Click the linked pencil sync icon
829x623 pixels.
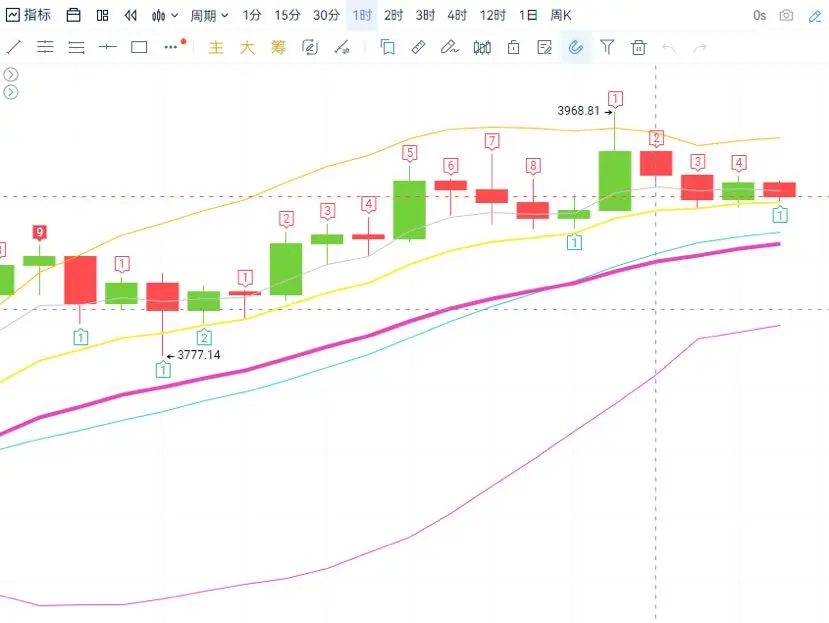[310, 48]
